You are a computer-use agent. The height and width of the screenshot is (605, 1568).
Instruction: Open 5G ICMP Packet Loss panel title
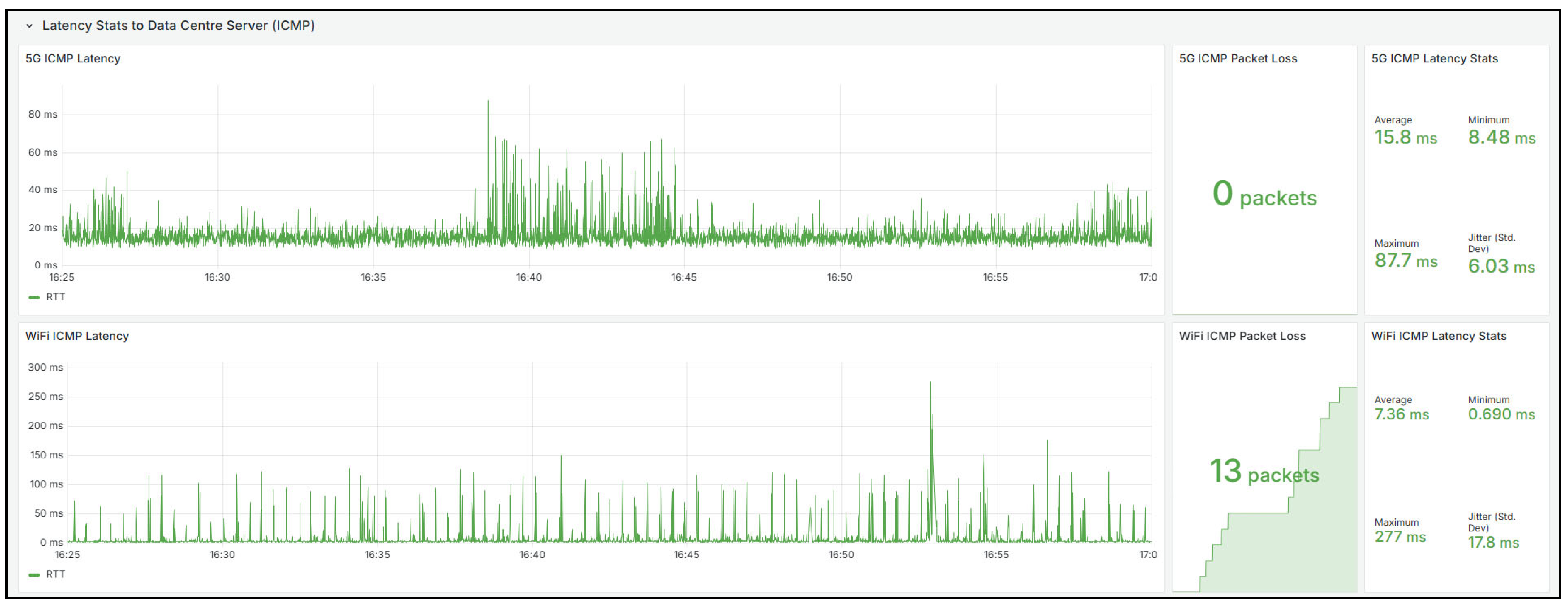(x=1238, y=59)
